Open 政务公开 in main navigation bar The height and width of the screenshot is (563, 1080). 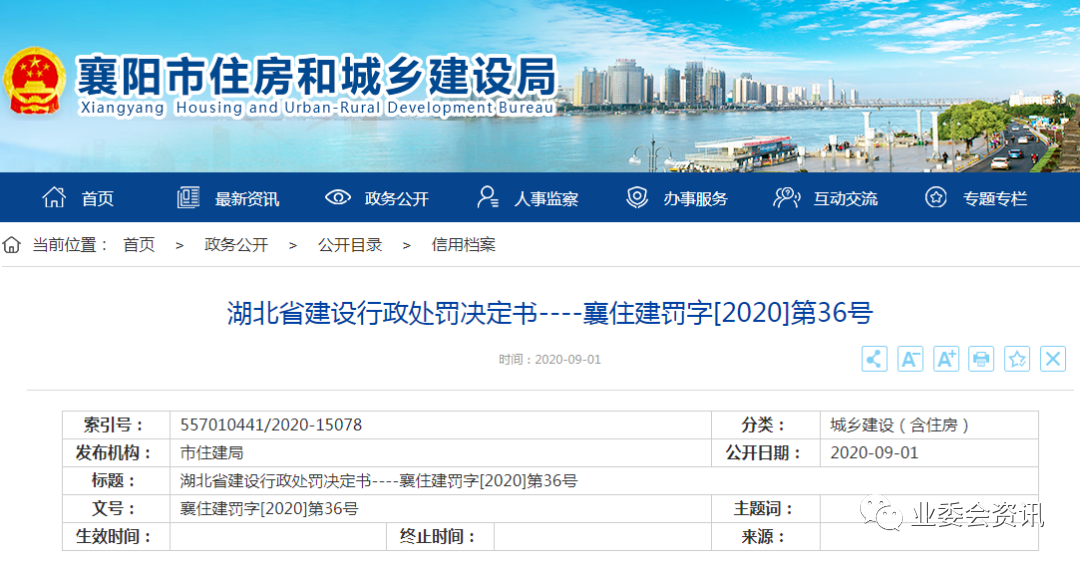tap(397, 198)
